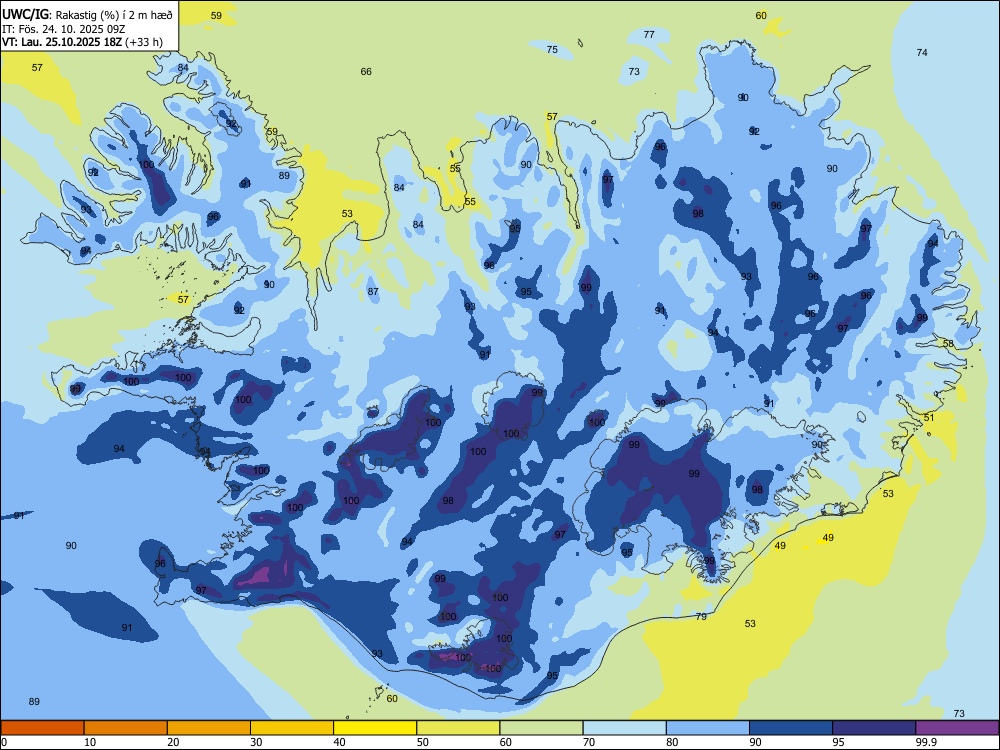The image size is (1000, 750).
Task: Click the legend tick label '99.9'
Action: click(926, 742)
